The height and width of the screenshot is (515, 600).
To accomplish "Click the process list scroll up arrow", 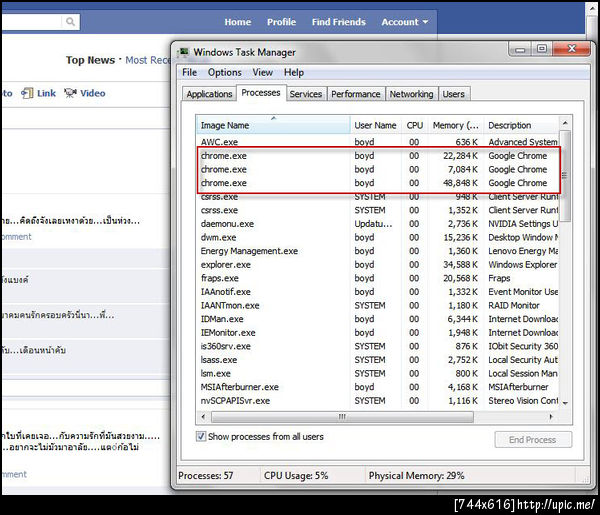I will tap(565, 123).
